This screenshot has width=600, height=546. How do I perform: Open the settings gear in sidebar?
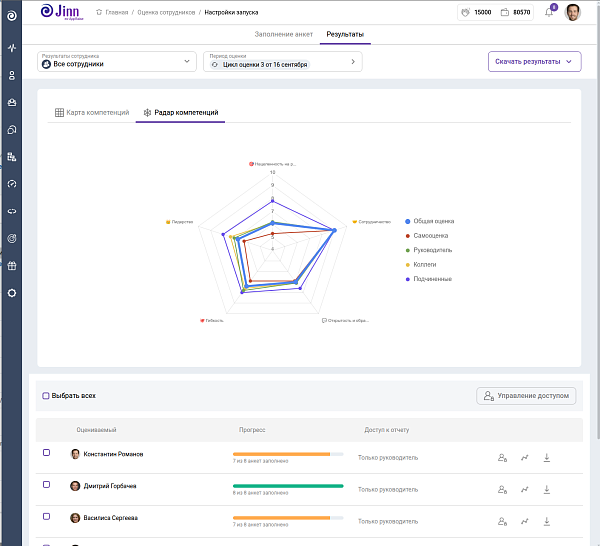point(12,293)
